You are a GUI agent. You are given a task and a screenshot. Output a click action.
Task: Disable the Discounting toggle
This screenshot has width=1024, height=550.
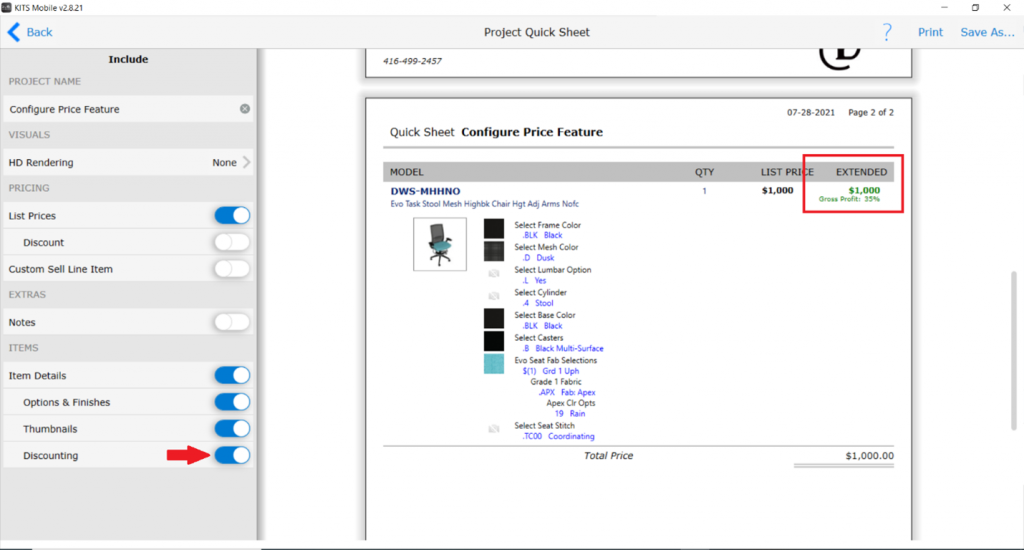[232, 455]
